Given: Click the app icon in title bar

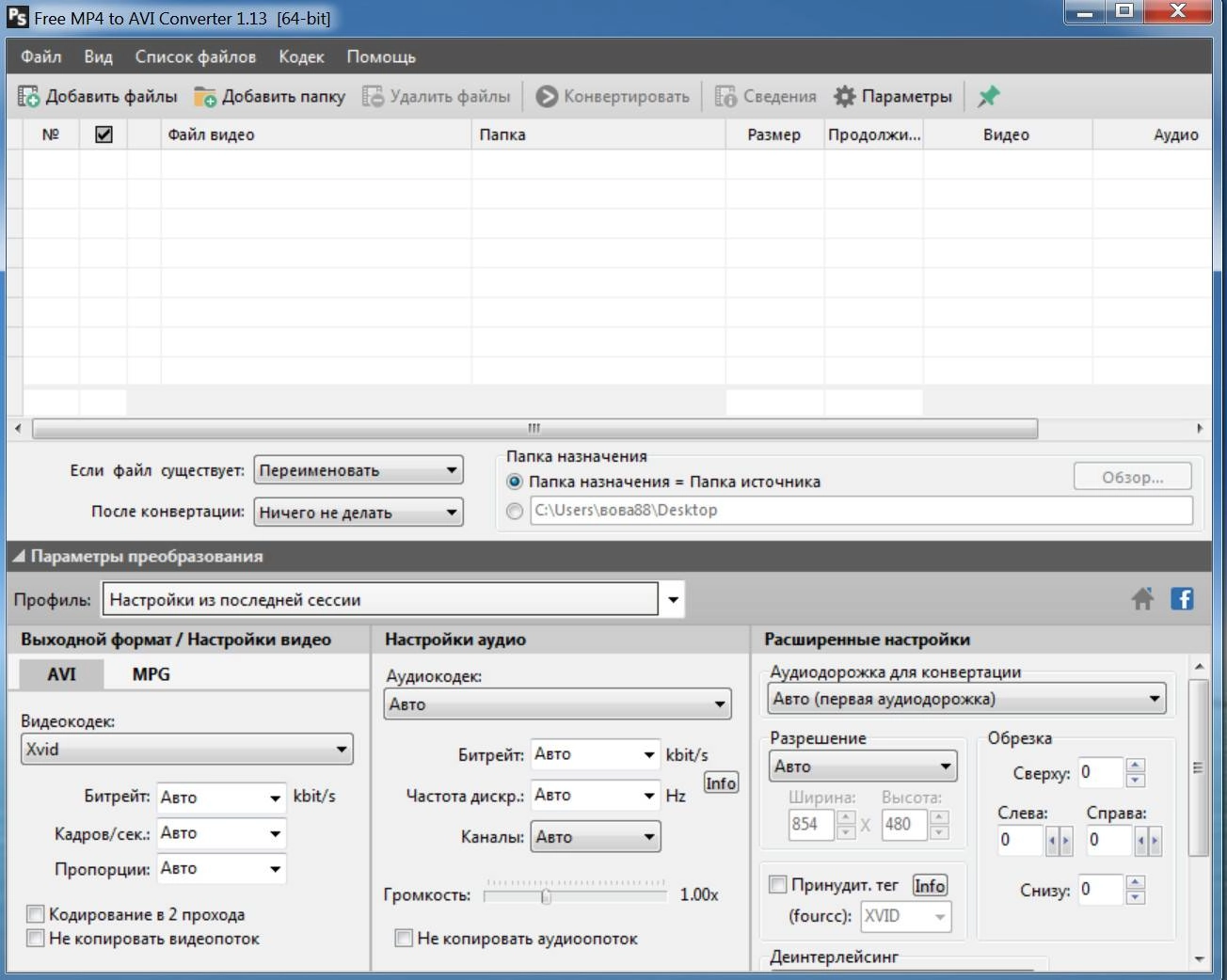Looking at the screenshot, I should 18,17.
